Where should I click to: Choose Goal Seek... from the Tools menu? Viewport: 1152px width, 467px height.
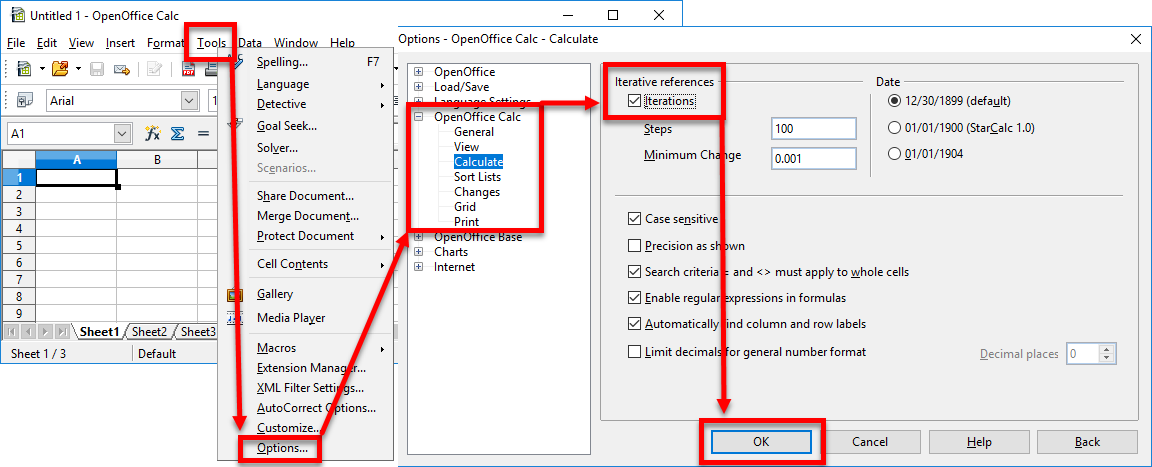(x=287, y=126)
